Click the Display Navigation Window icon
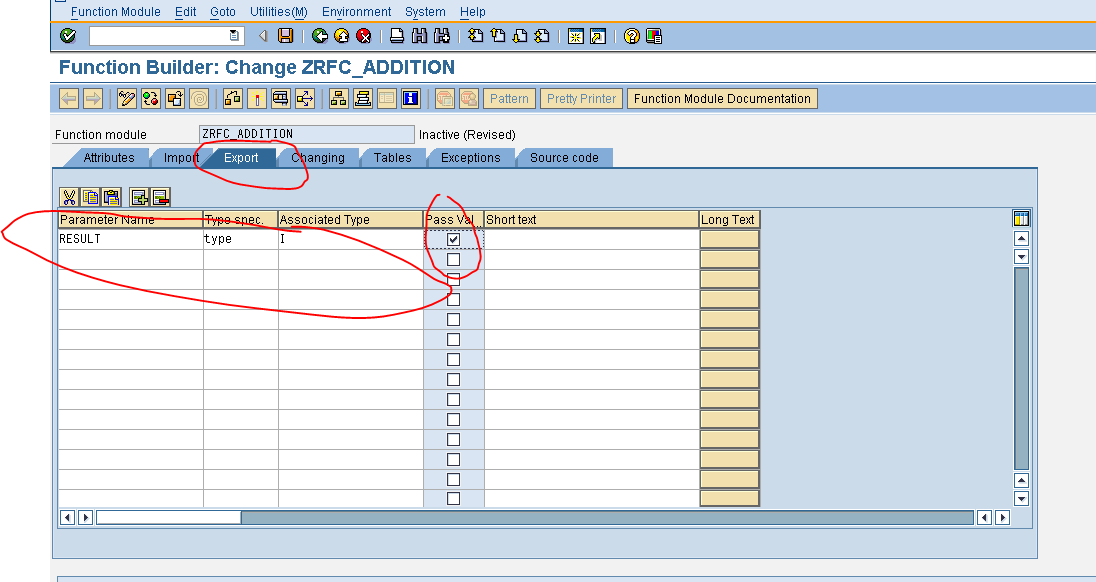The width and height of the screenshot is (1096, 582). click(x=362, y=99)
